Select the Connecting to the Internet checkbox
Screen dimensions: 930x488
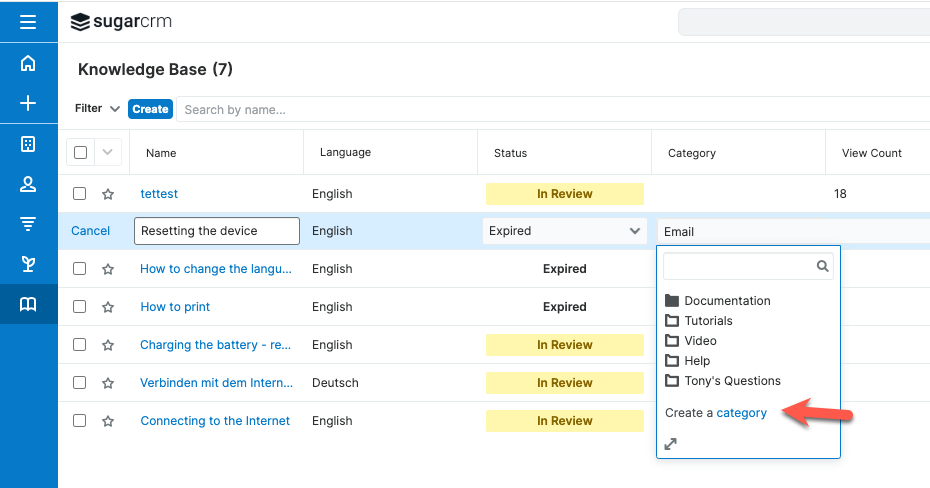[x=80, y=421]
